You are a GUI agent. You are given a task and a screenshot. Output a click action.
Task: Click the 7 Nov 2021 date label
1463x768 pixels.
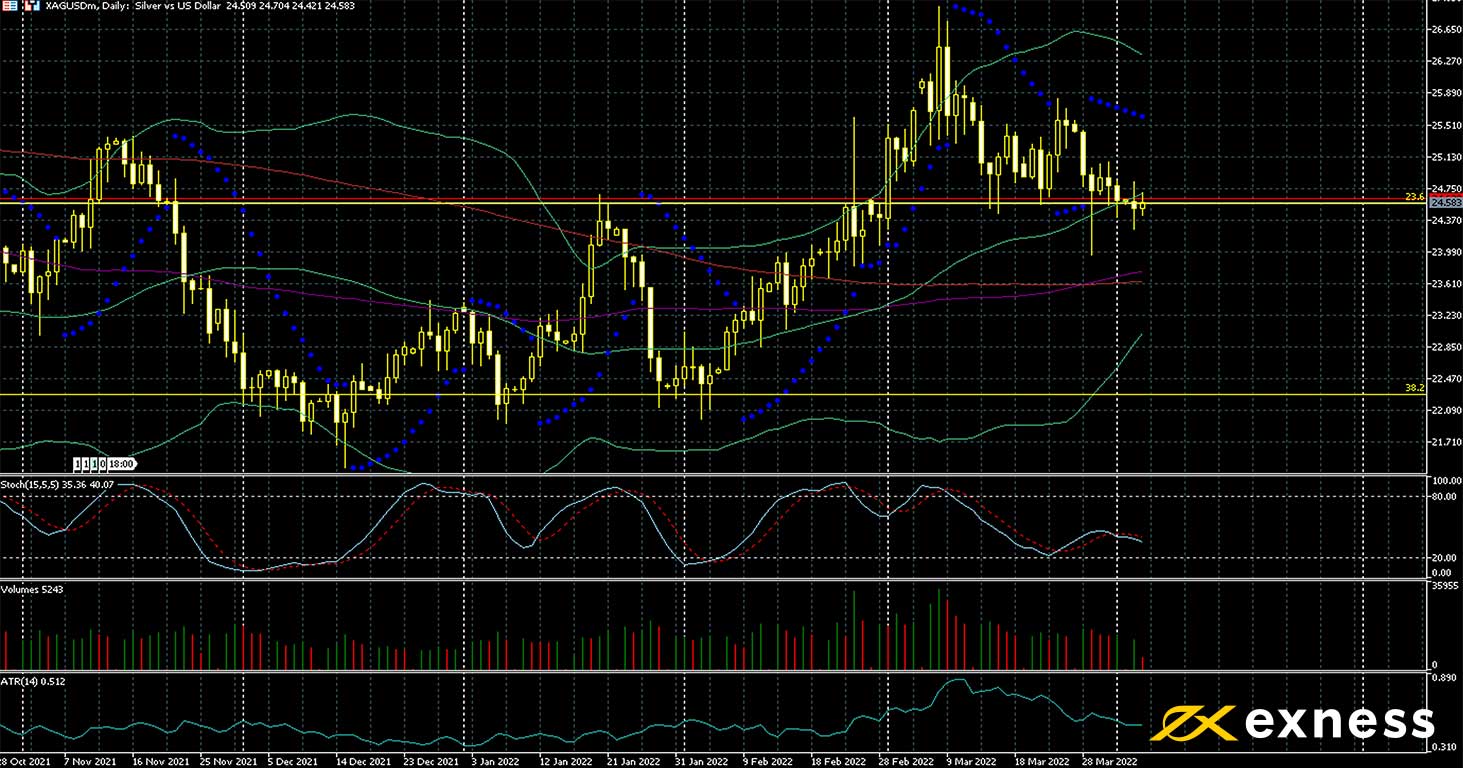89,761
